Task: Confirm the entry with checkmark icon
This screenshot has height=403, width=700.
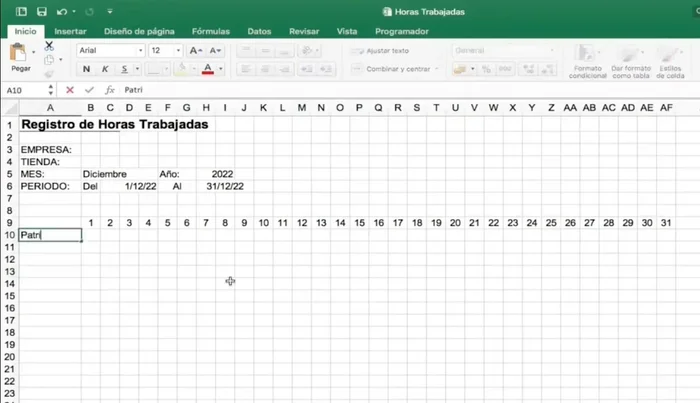Action: click(x=89, y=90)
